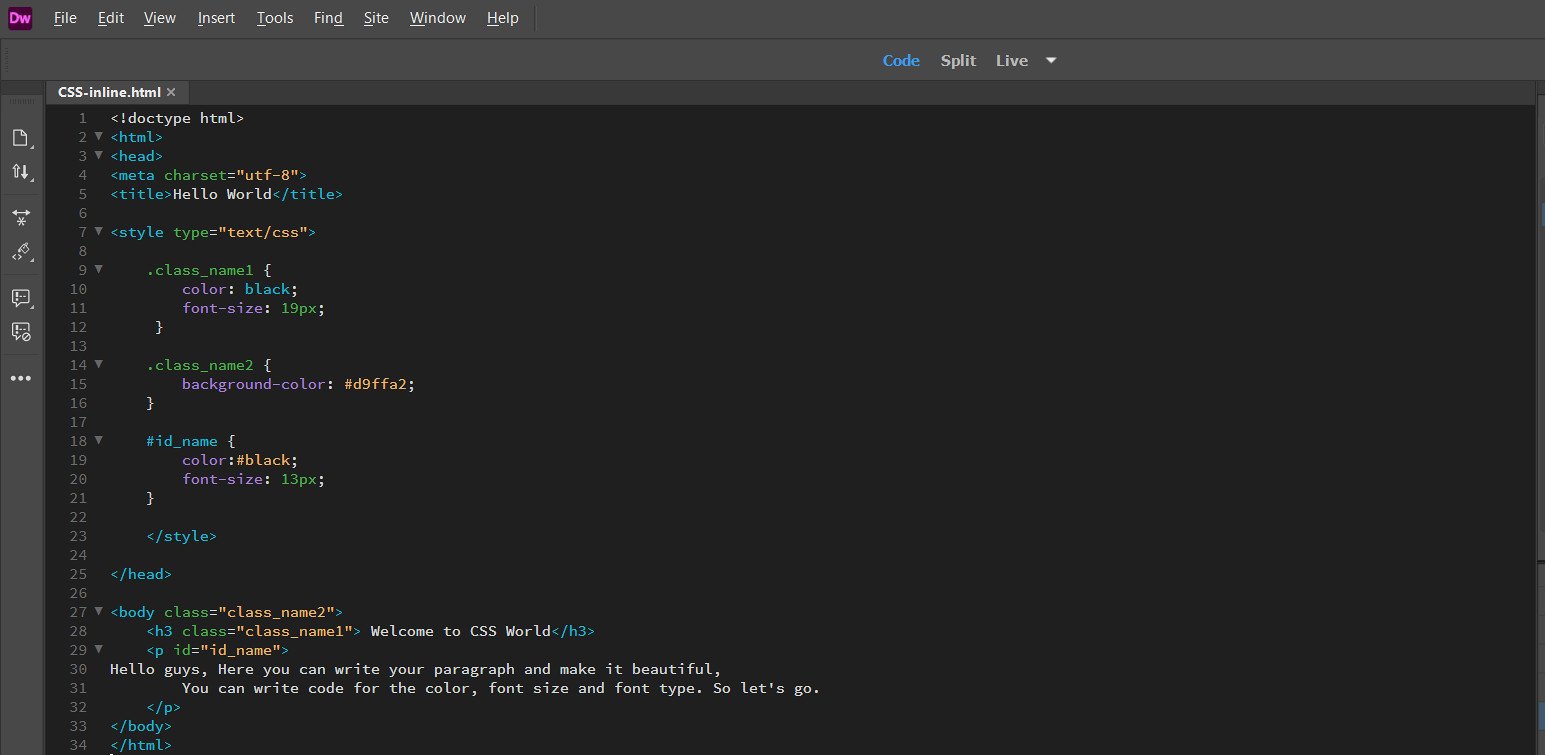Click the "class_name1" attribute value on line 28
This screenshot has height=755, width=1545.
point(294,631)
